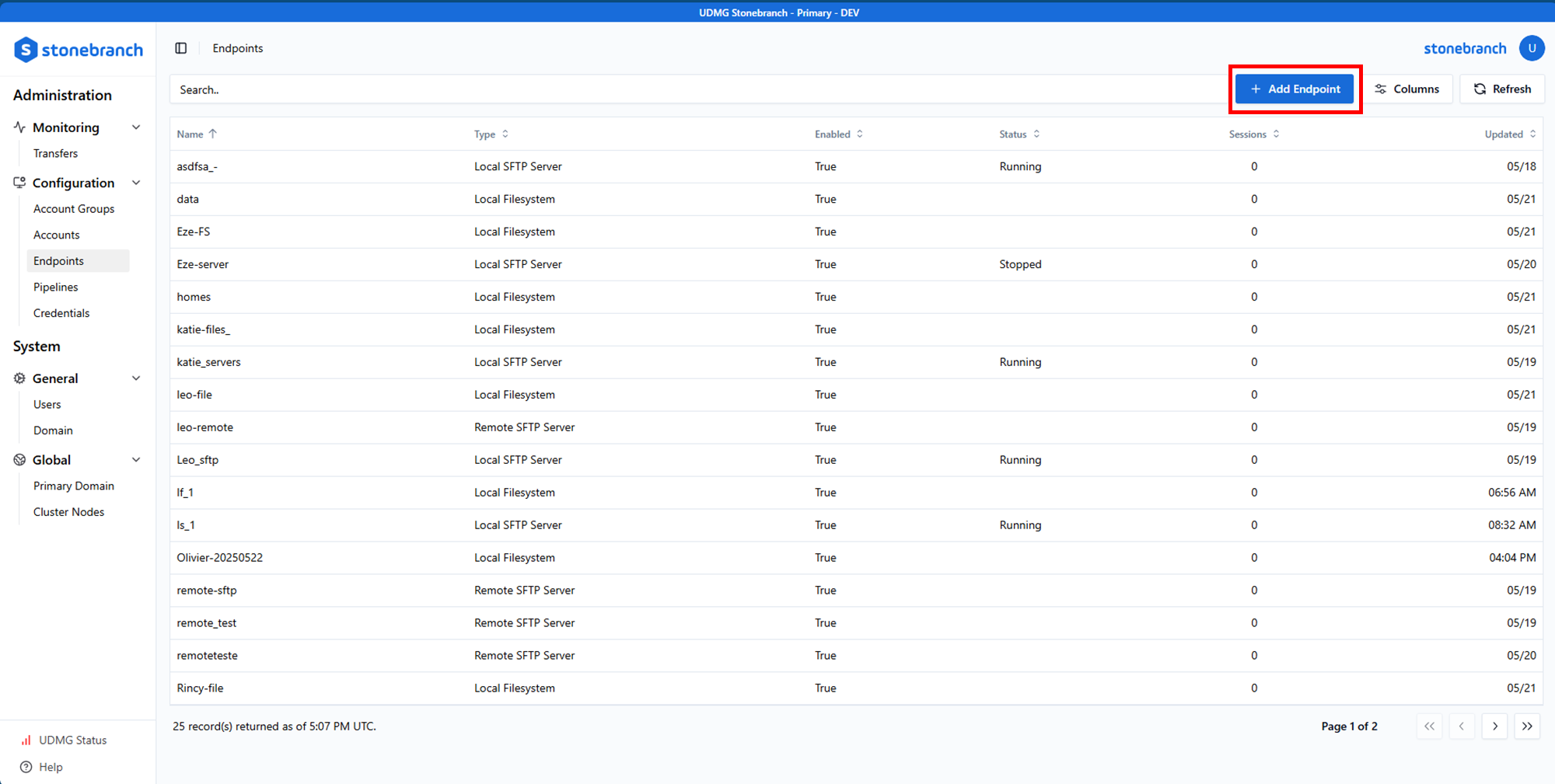The width and height of the screenshot is (1555, 784).
Task: Open Pipelines in the sidebar
Action: (56, 287)
